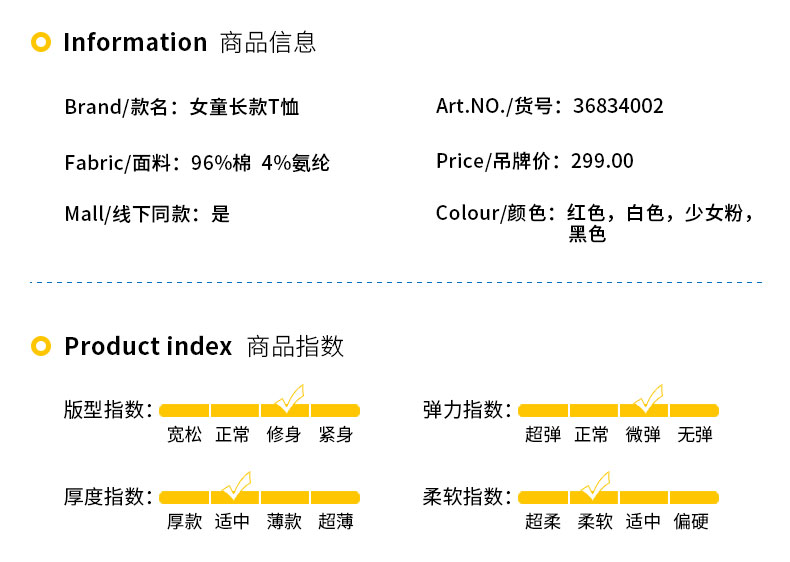Click the Product index 商品指数 heading

pos(203,346)
